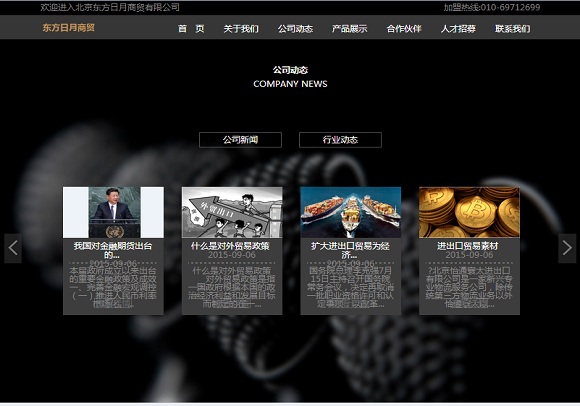Viewport: 580px width, 406px height.
Task: Select 合作伙伴 in the navigation
Action: click(404, 28)
